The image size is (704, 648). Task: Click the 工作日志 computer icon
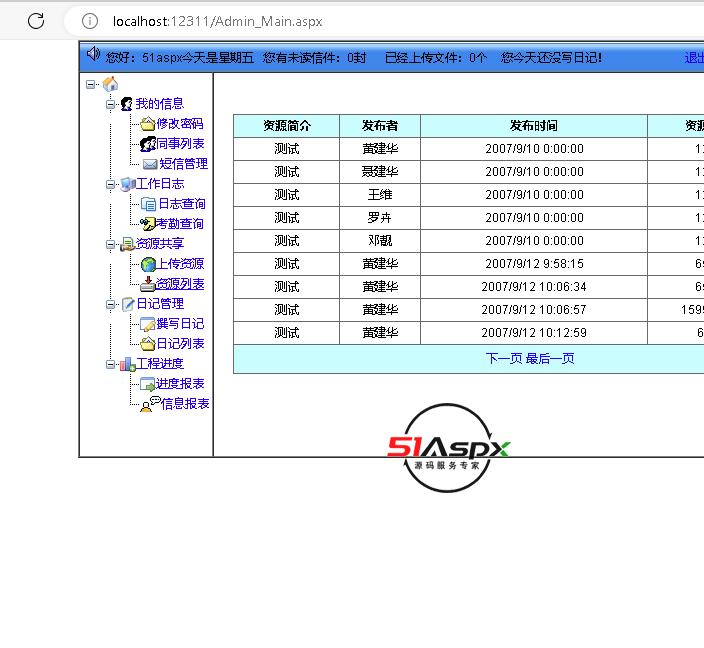pyautogui.click(x=128, y=184)
